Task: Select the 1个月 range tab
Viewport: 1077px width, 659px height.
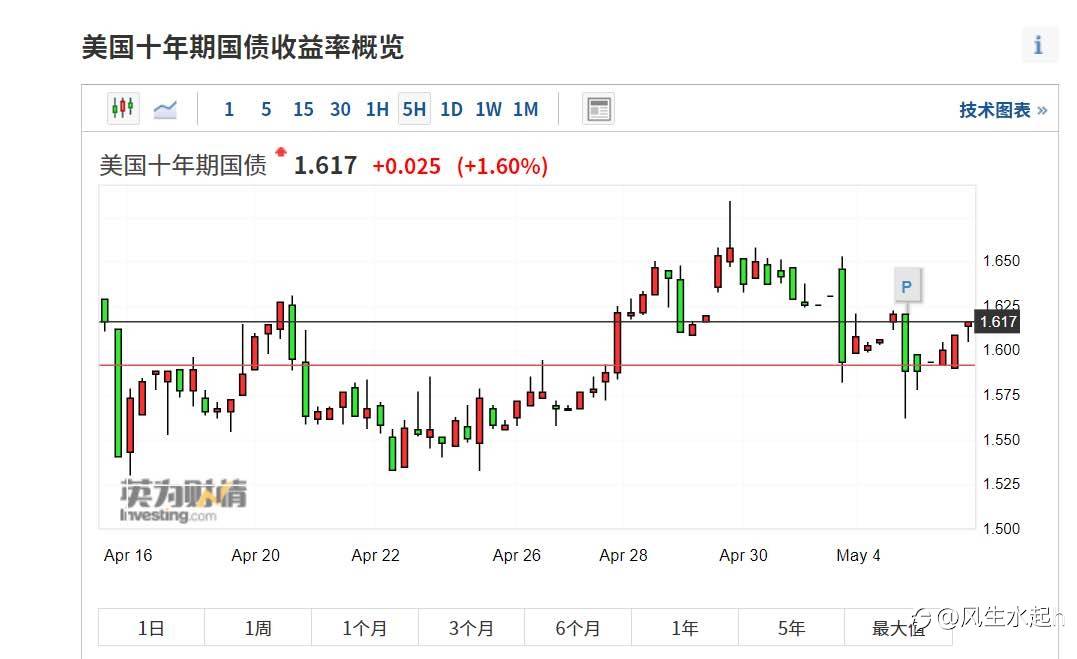Action: (364, 628)
